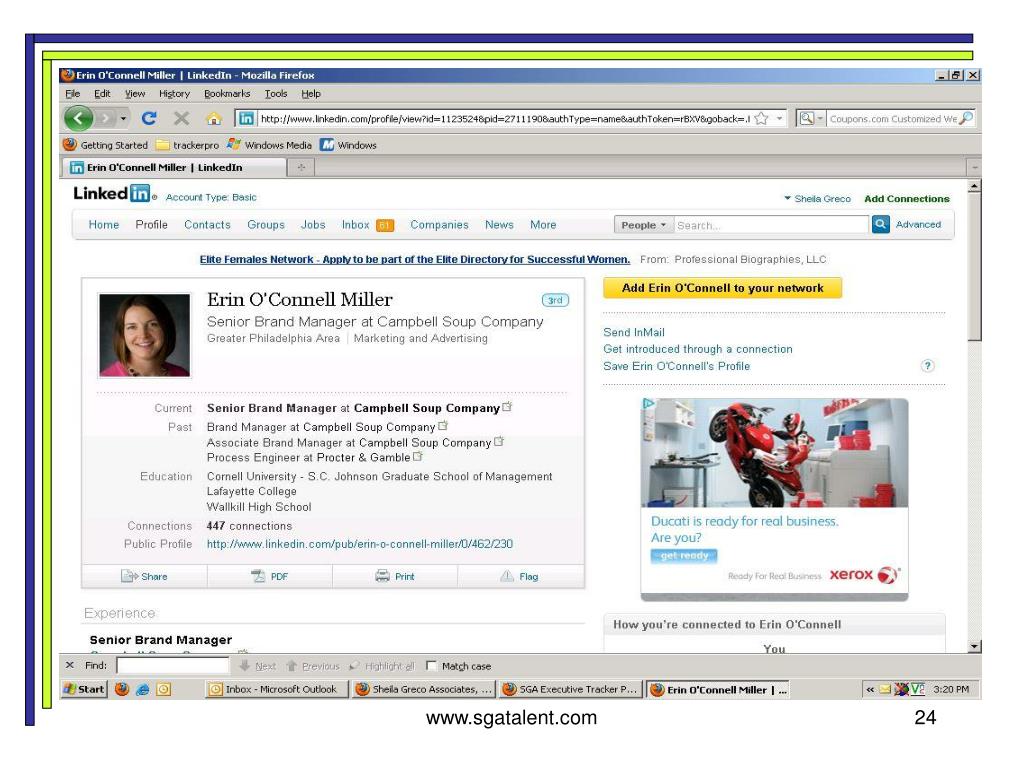Open the Contacts nav item

point(207,225)
